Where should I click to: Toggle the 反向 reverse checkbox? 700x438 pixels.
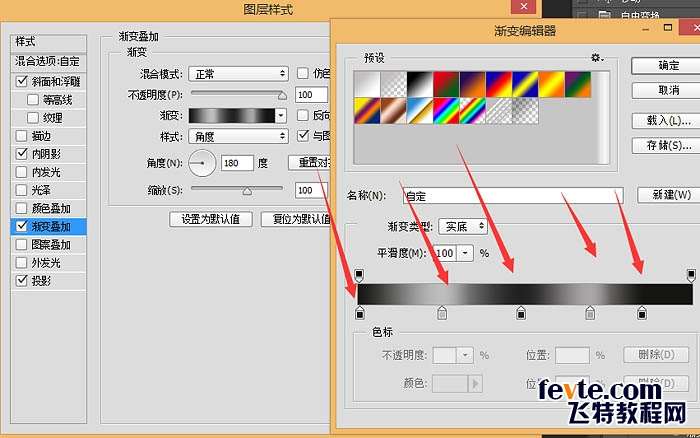click(303, 115)
